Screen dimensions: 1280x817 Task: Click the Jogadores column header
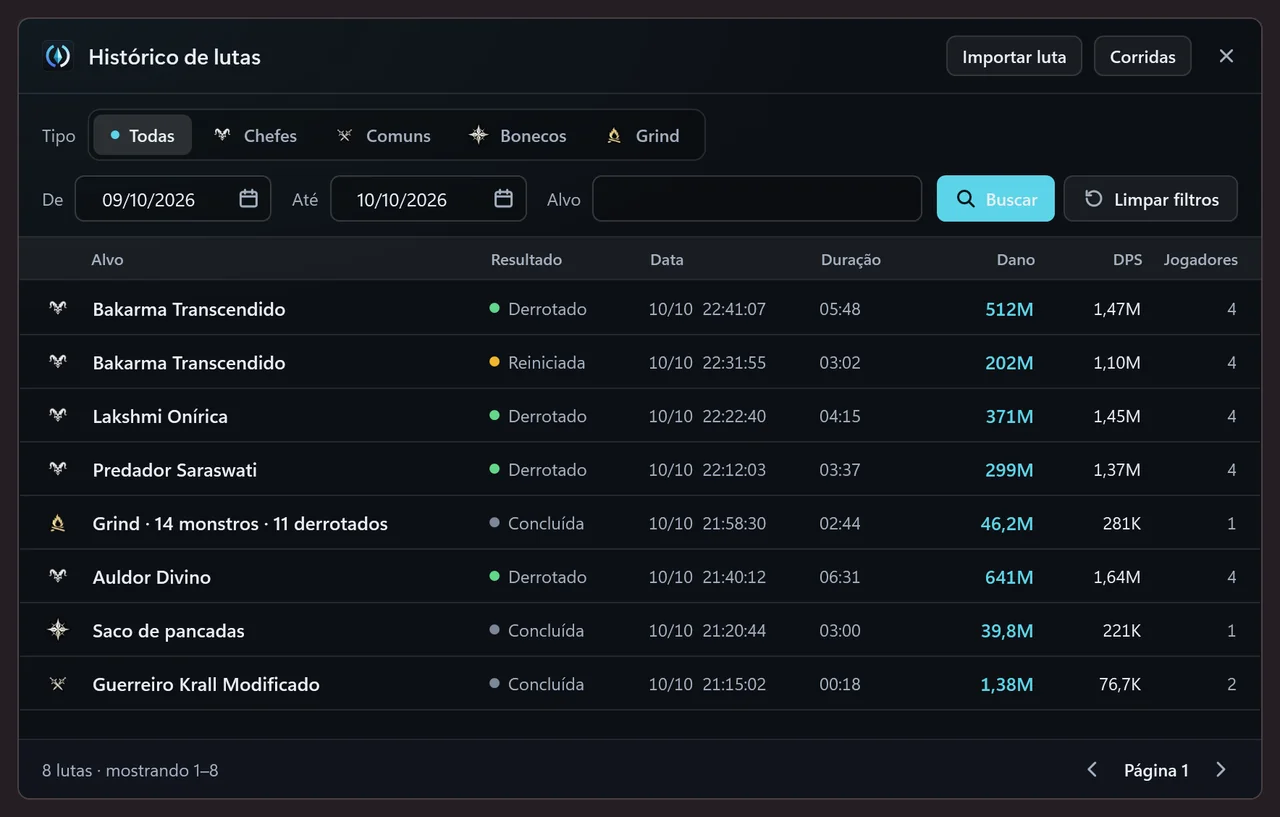coord(1201,259)
